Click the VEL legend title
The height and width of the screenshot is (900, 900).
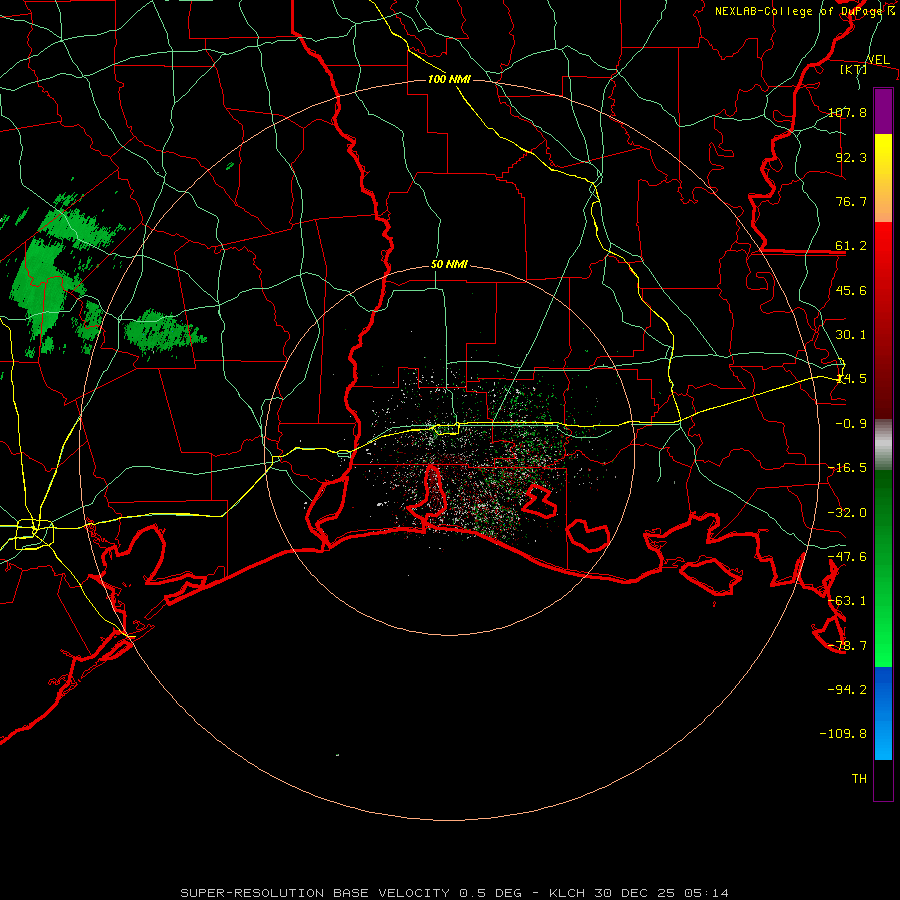click(x=878, y=60)
